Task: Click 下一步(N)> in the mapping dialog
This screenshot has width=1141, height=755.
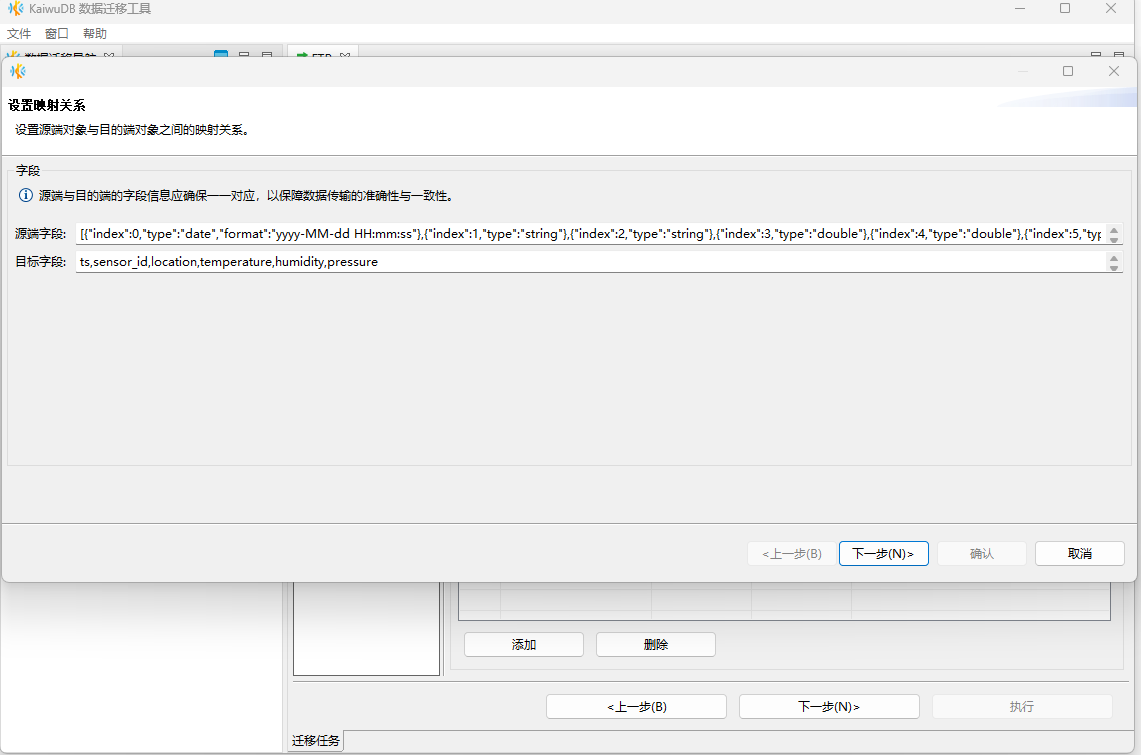Action: click(x=883, y=554)
